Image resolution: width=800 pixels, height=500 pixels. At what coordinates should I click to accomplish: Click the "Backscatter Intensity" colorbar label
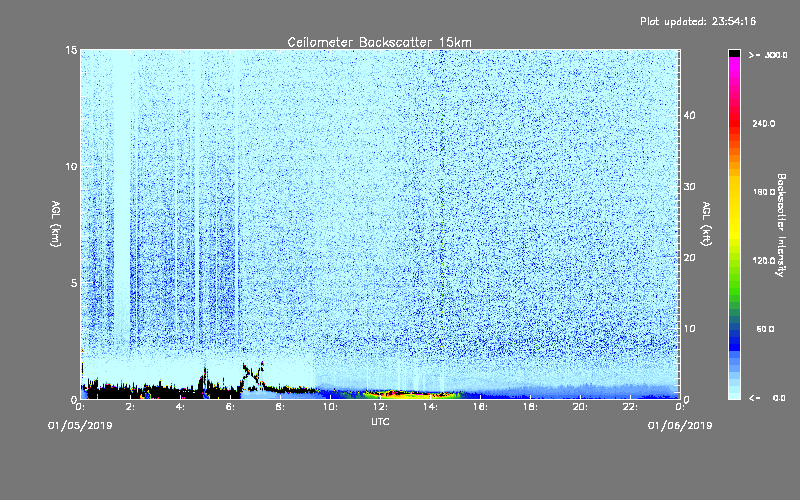[x=781, y=225]
